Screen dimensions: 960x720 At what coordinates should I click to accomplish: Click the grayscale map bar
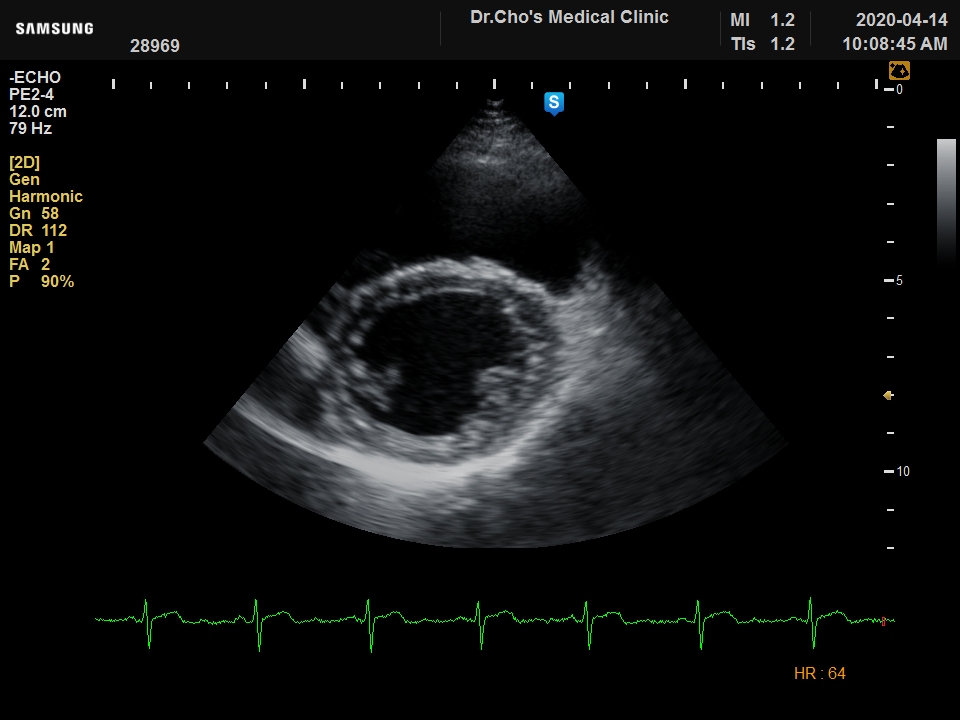pos(945,200)
